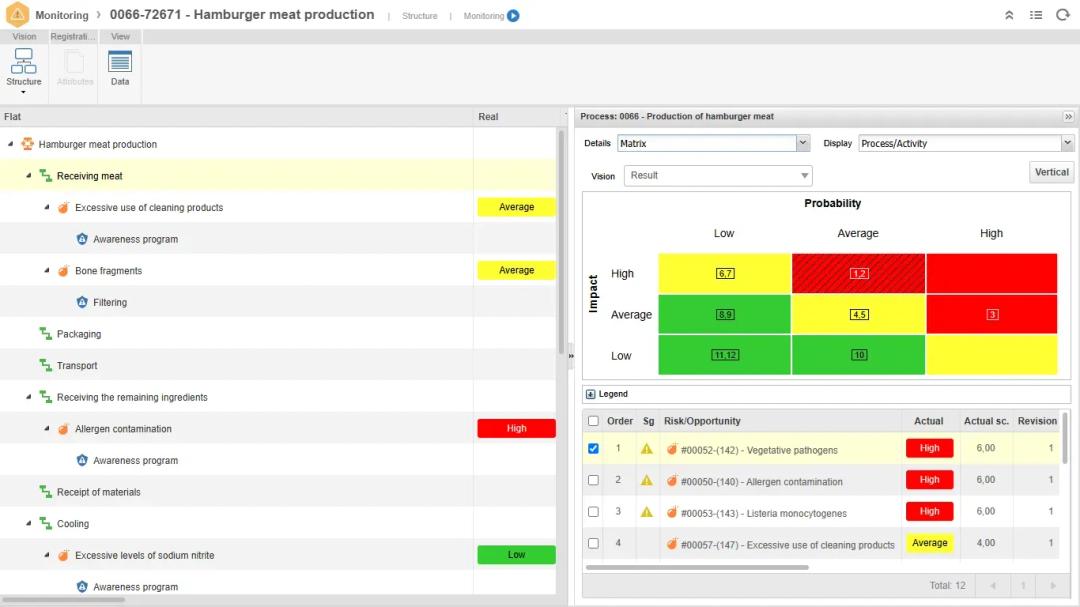Open the Data view icon
1080x607 pixels.
(120, 66)
